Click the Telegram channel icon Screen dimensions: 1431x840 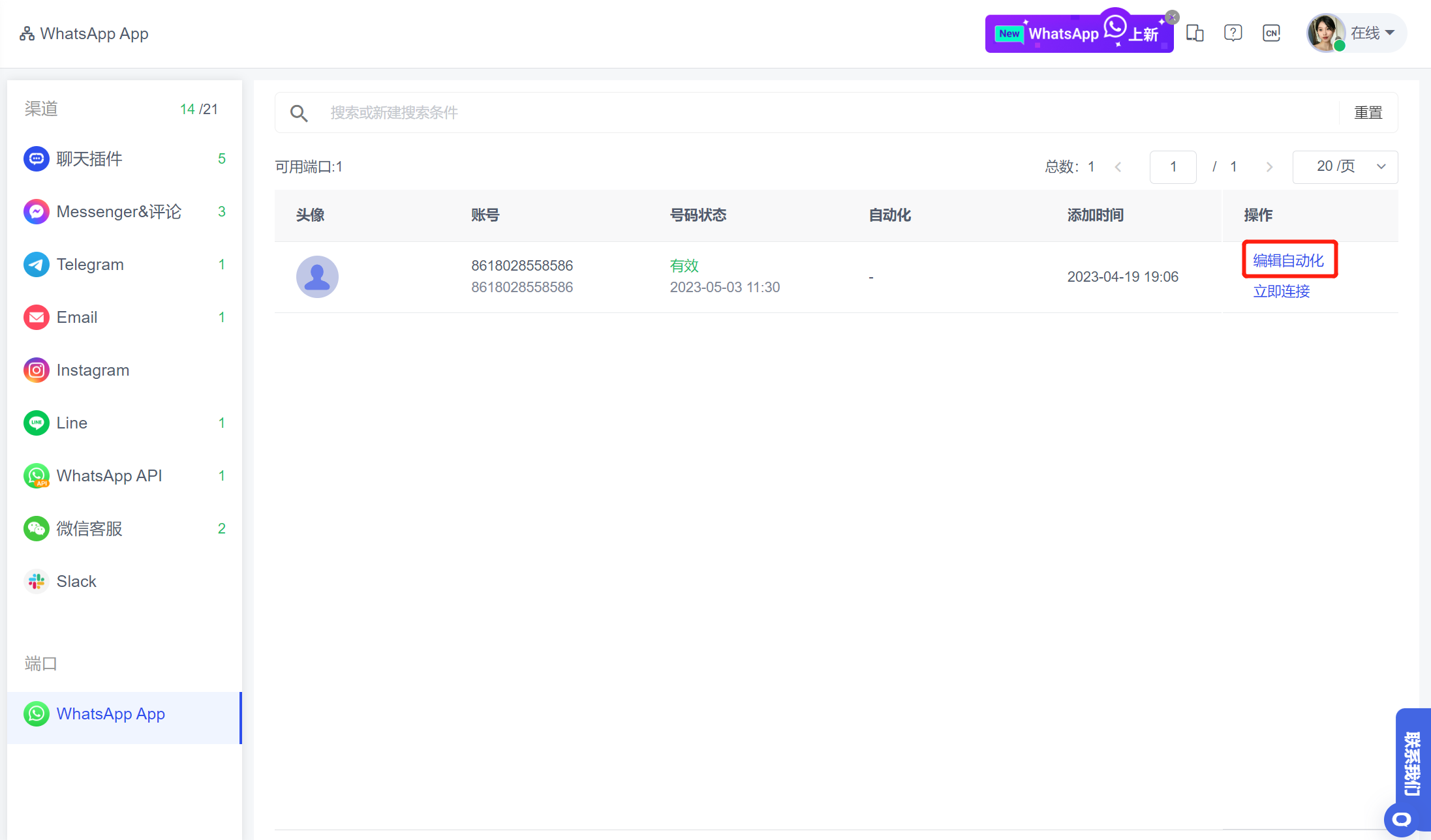tap(37, 264)
